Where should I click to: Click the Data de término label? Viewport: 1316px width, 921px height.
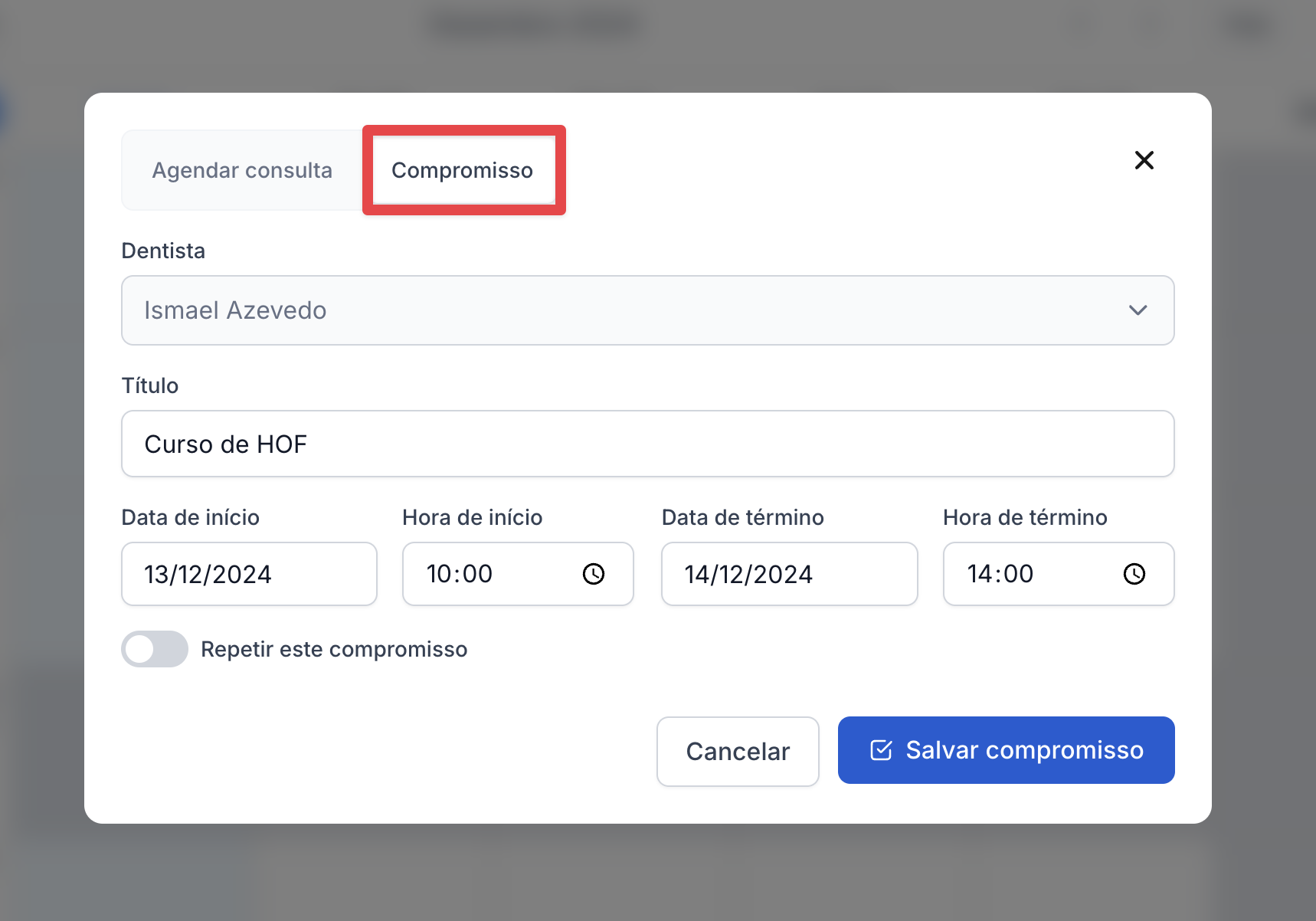(742, 517)
